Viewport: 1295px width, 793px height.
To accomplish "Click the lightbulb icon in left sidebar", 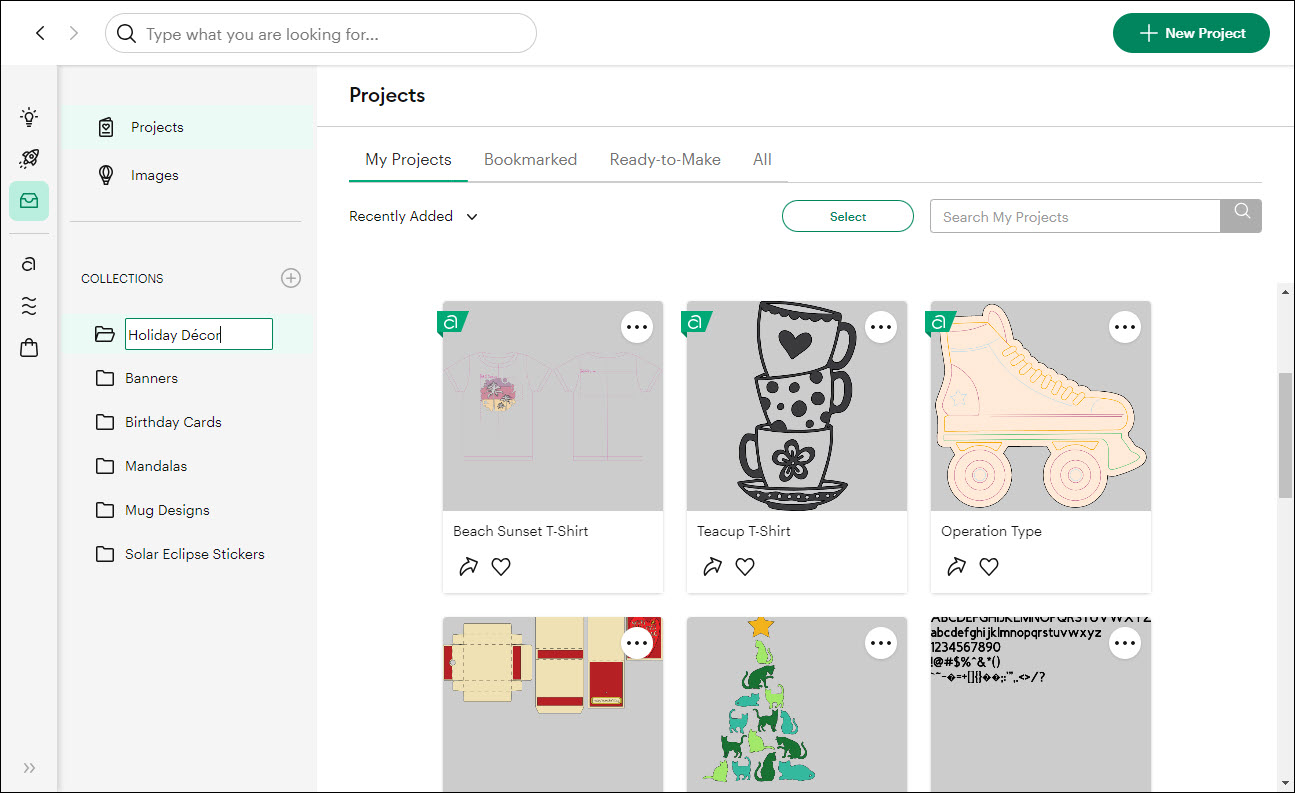I will coord(29,117).
